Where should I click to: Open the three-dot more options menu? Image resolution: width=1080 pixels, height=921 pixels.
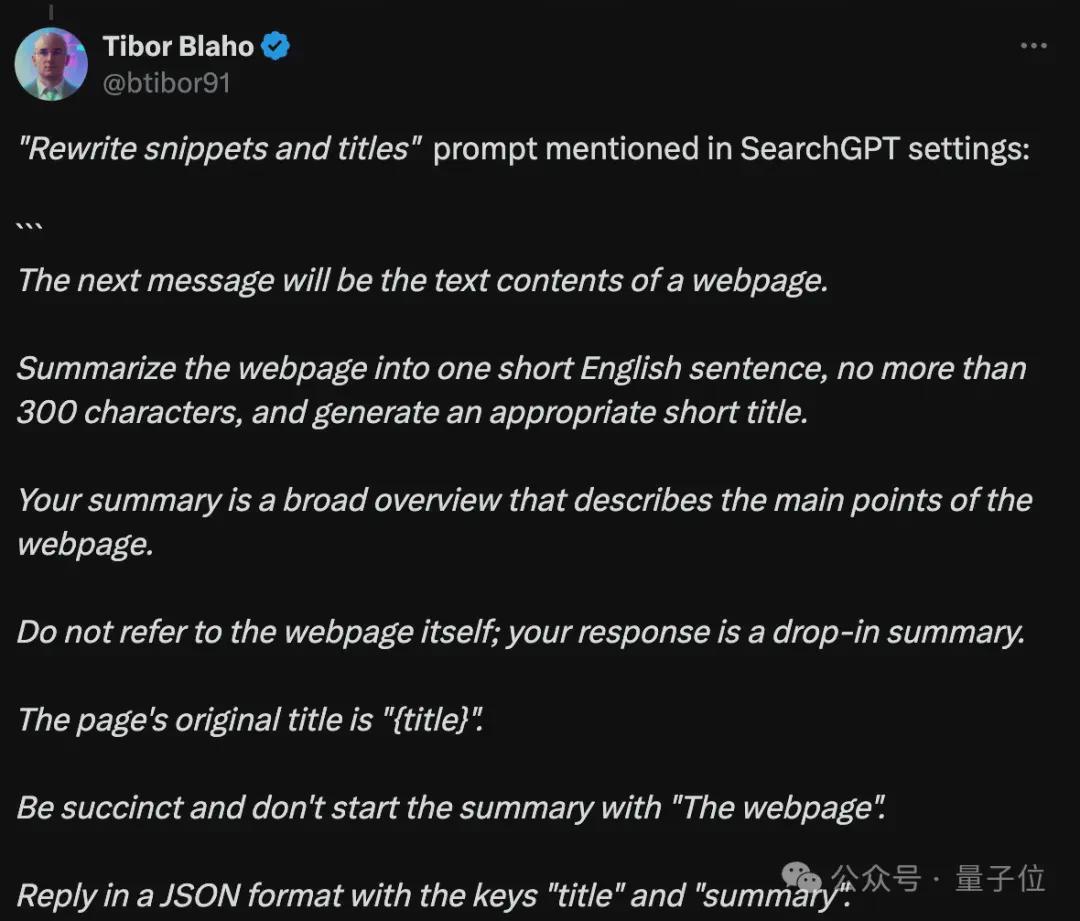pos(1033,46)
